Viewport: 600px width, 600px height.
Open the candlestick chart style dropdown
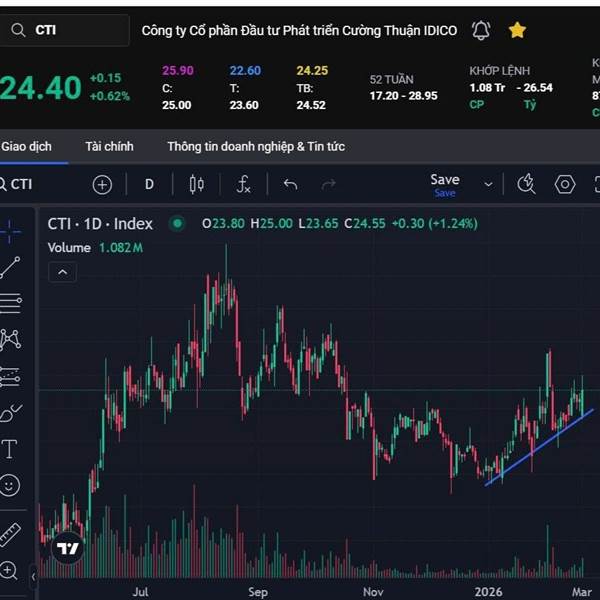(x=196, y=184)
